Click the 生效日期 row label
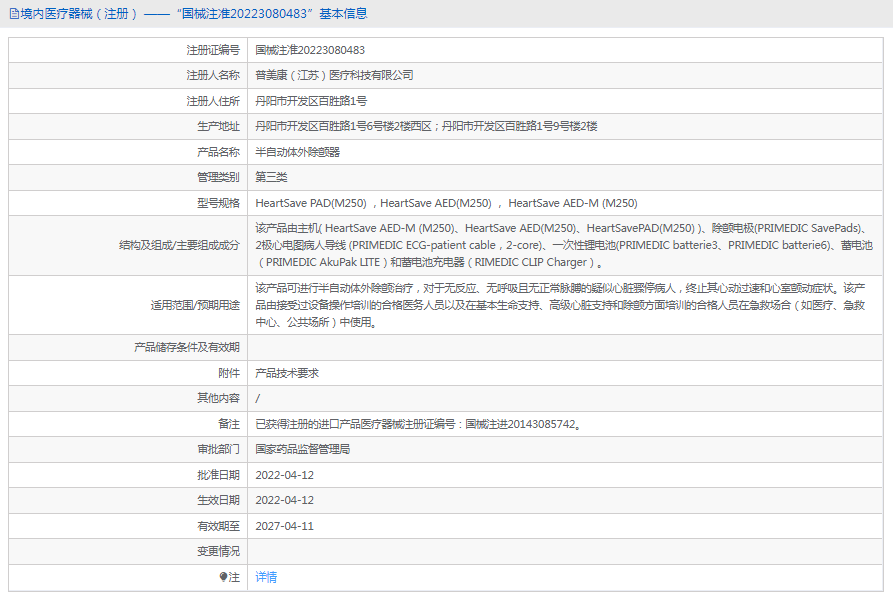The height and width of the screenshot is (601, 893). pyautogui.click(x=218, y=500)
